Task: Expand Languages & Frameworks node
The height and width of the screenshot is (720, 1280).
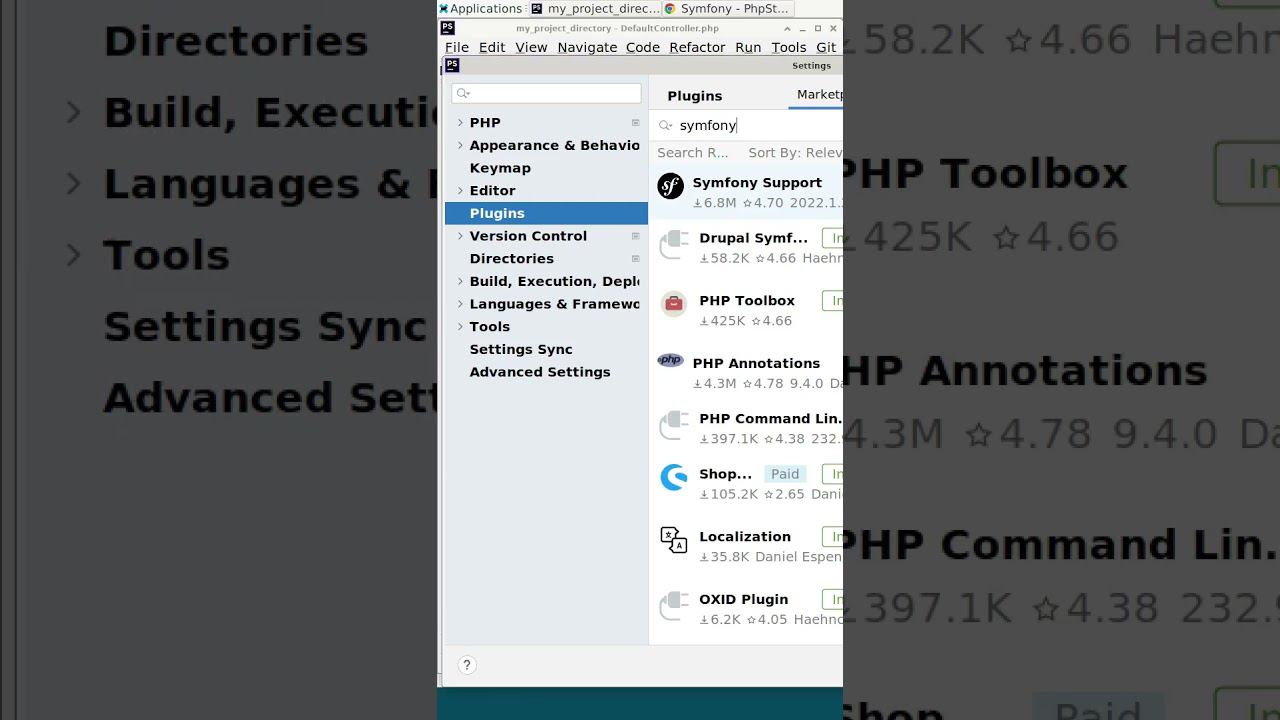Action: (460, 304)
